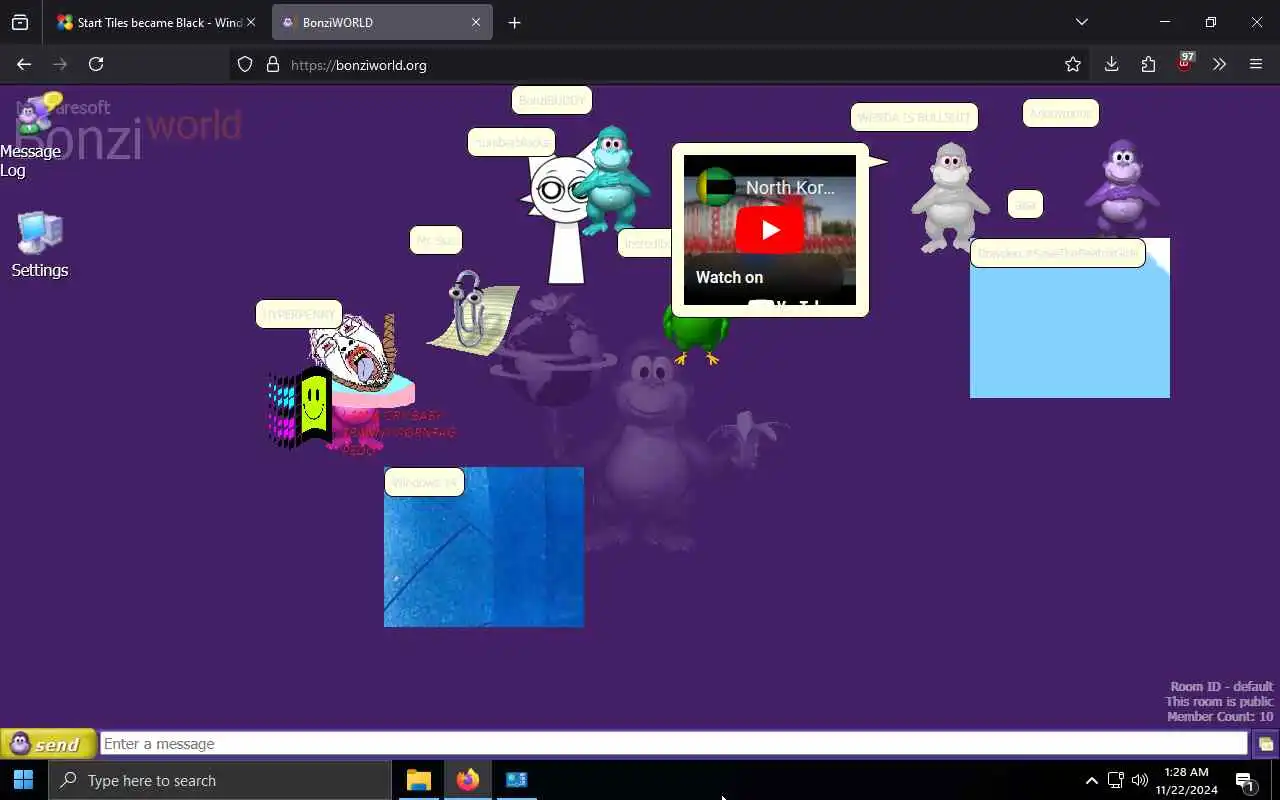The height and width of the screenshot is (800, 1280).
Task: Open the Settings computer icon
Action: pos(40,243)
